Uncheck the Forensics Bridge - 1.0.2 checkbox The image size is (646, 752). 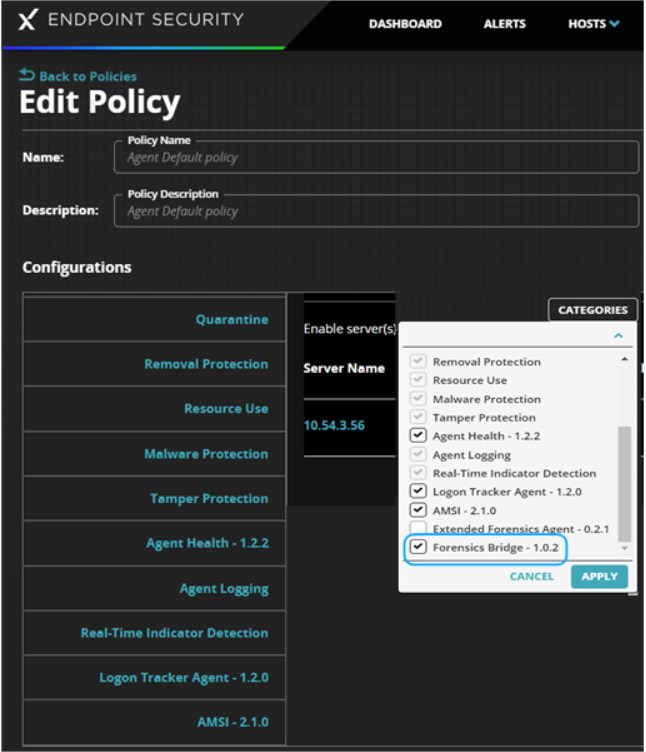(418, 546)
